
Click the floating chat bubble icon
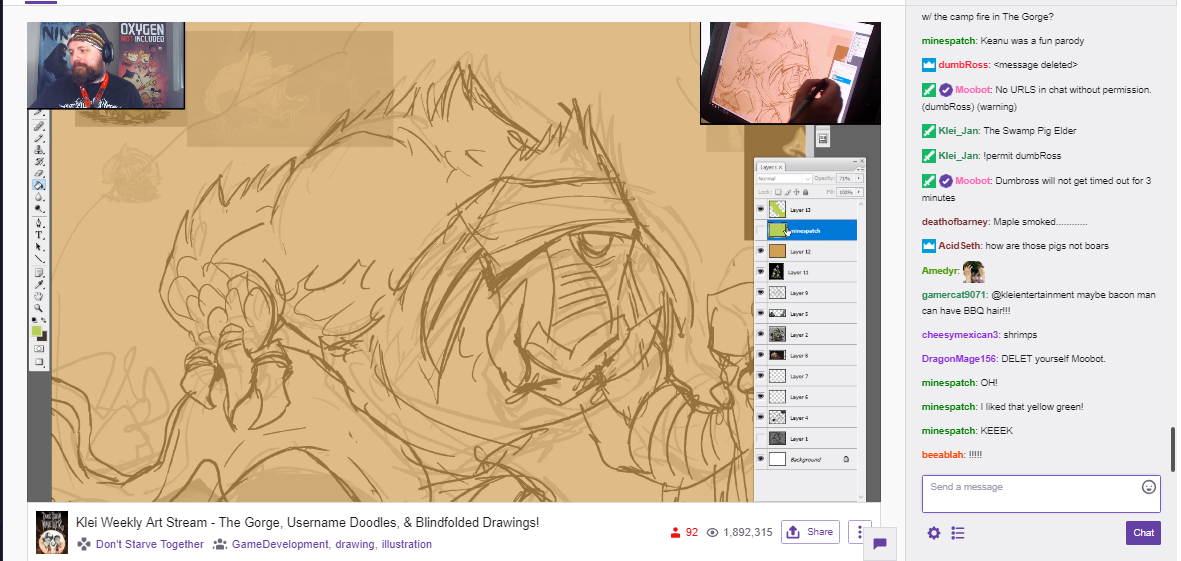[x=880, y=543]
